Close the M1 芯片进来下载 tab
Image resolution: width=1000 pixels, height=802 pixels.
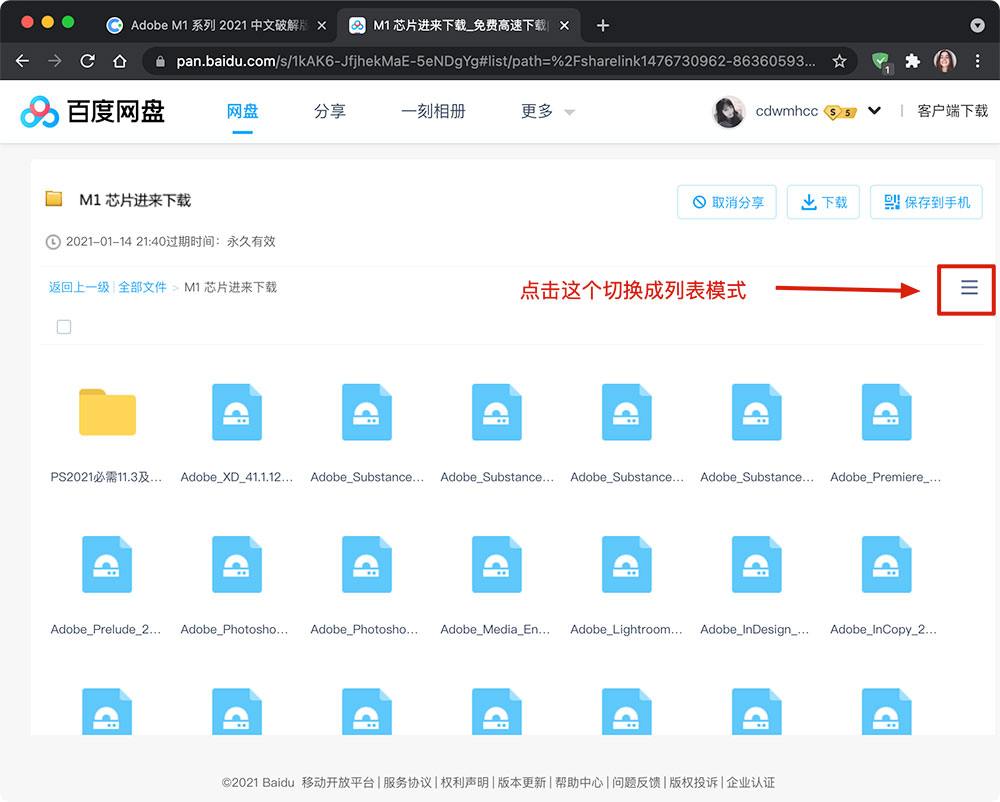click(564, 26)
